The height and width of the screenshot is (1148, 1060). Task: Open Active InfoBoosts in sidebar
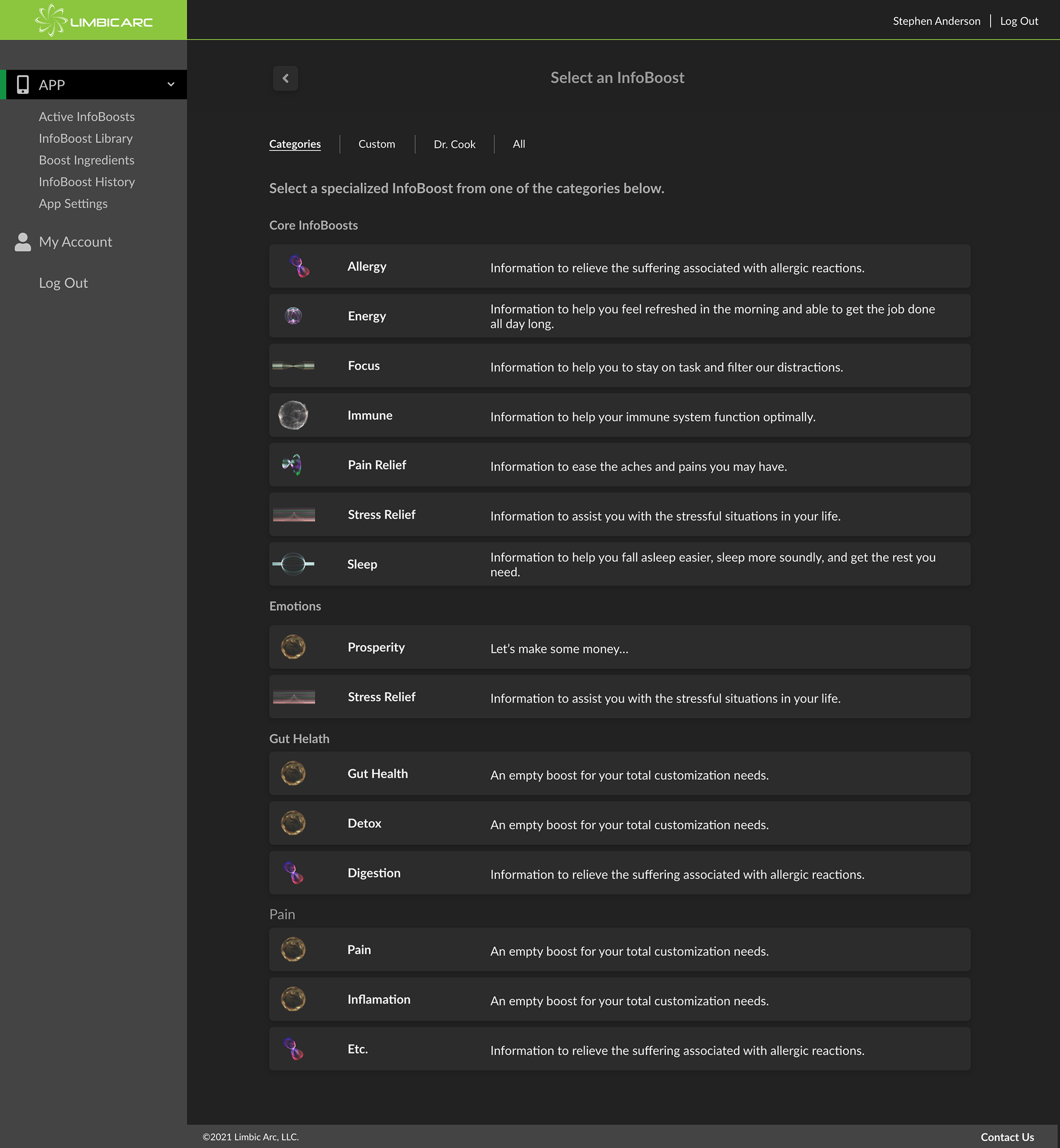(87, 116)
